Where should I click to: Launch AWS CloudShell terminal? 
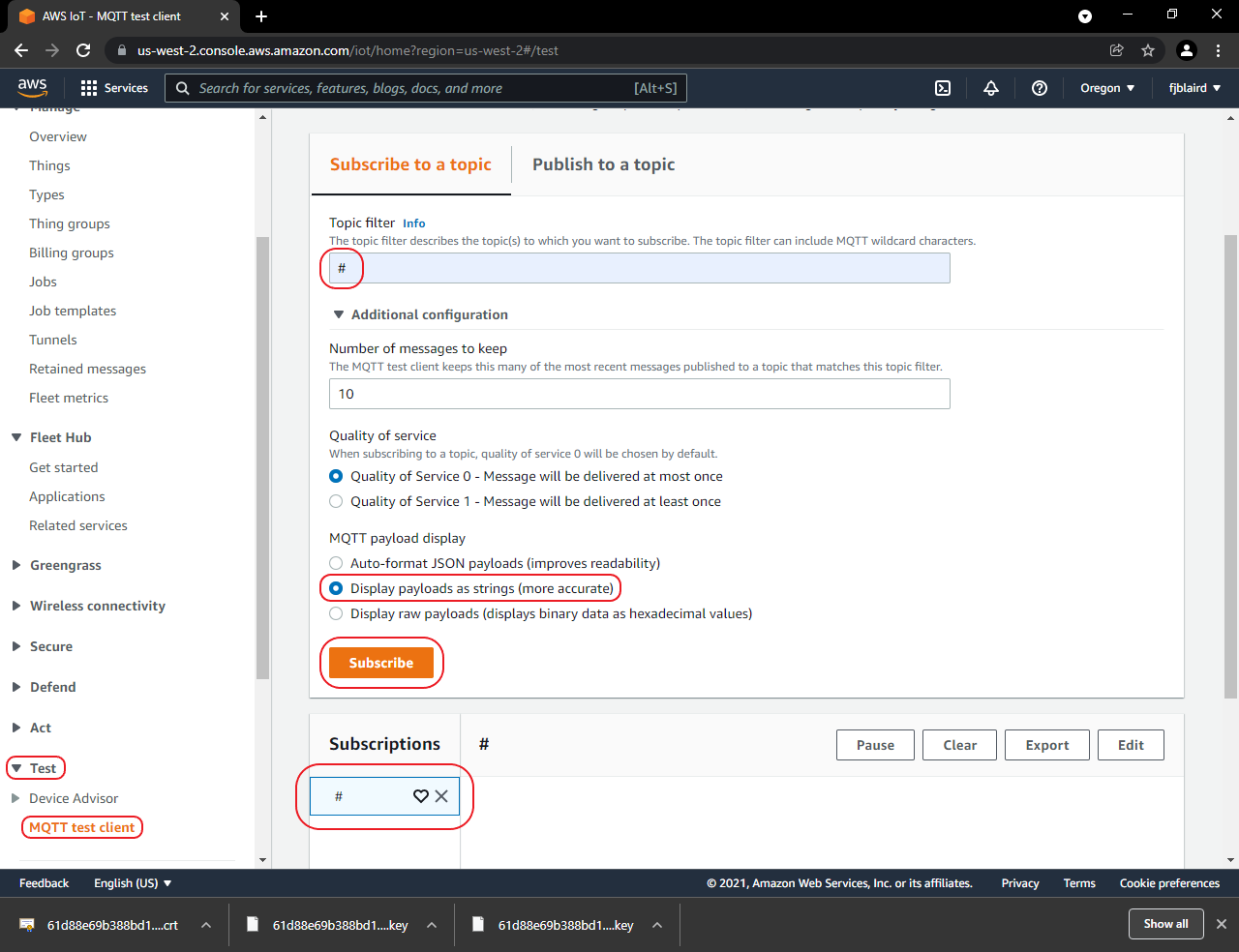(942, 88)
